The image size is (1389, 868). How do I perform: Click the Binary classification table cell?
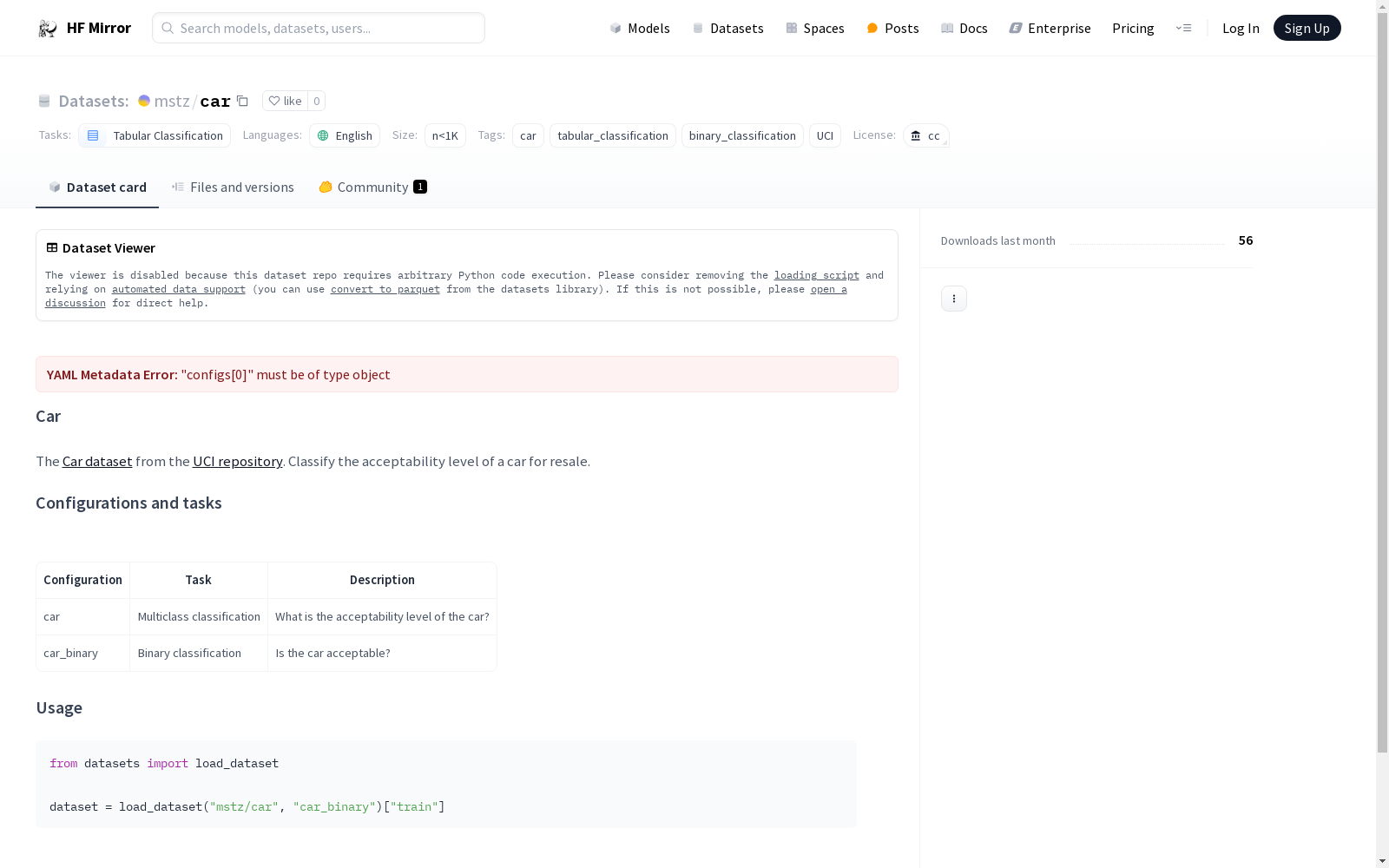199,653
